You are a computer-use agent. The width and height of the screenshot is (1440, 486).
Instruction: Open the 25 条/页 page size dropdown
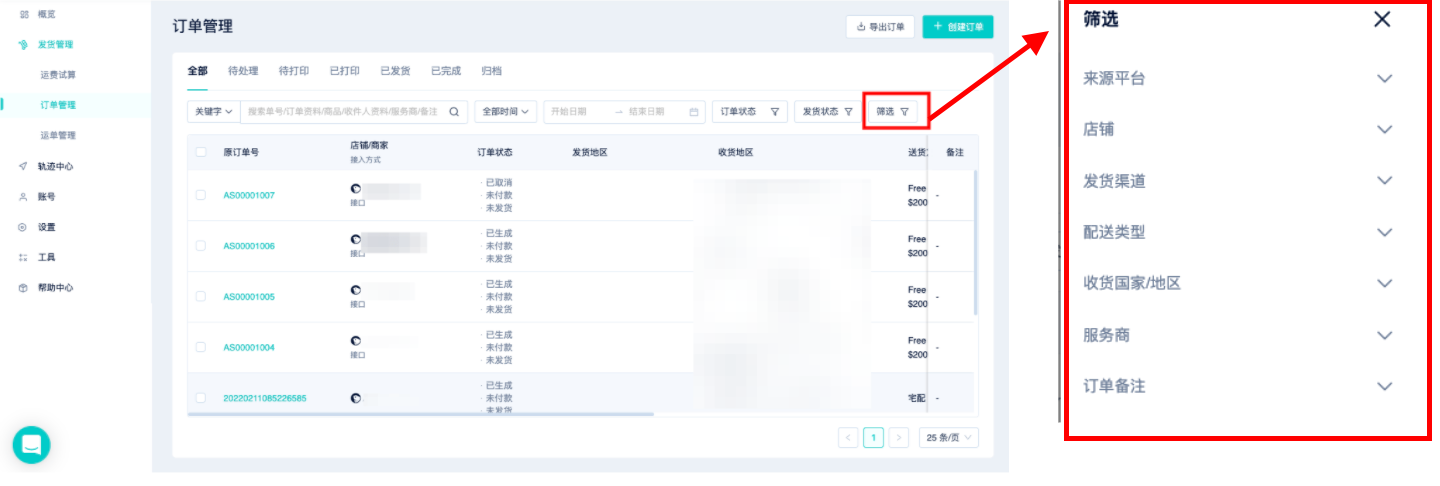pyautogui.click(x=949, y=437)
